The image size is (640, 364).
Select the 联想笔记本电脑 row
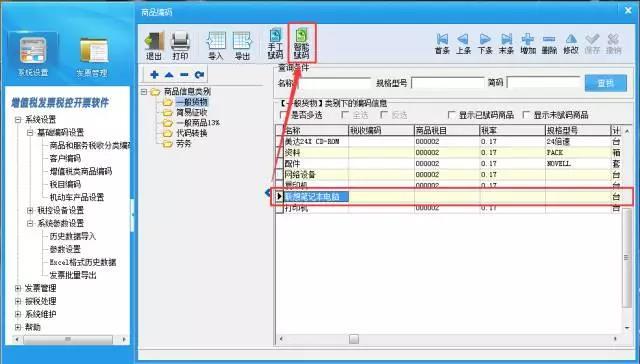(x=448, y=197)
